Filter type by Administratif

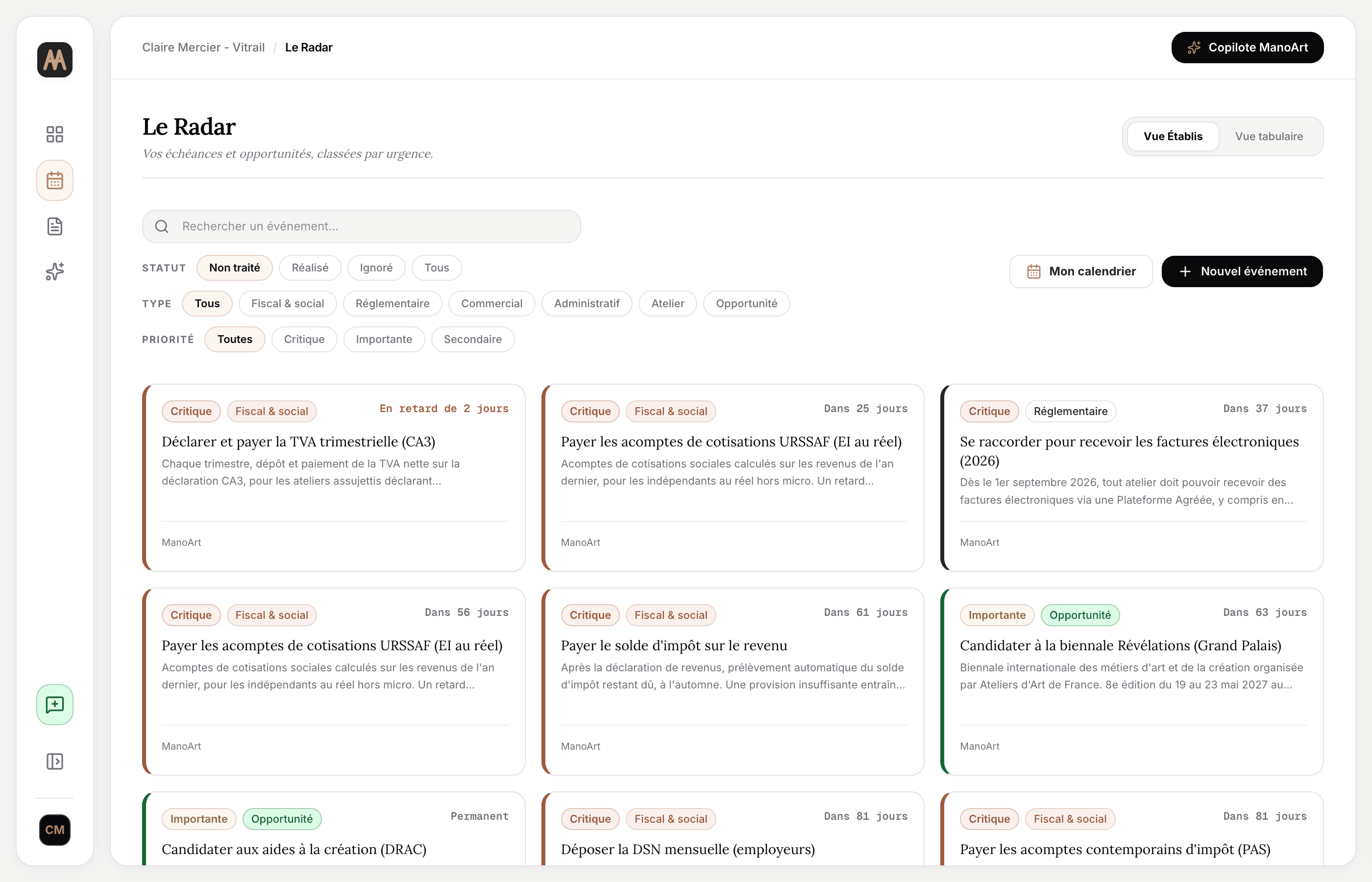click(587, 303)
